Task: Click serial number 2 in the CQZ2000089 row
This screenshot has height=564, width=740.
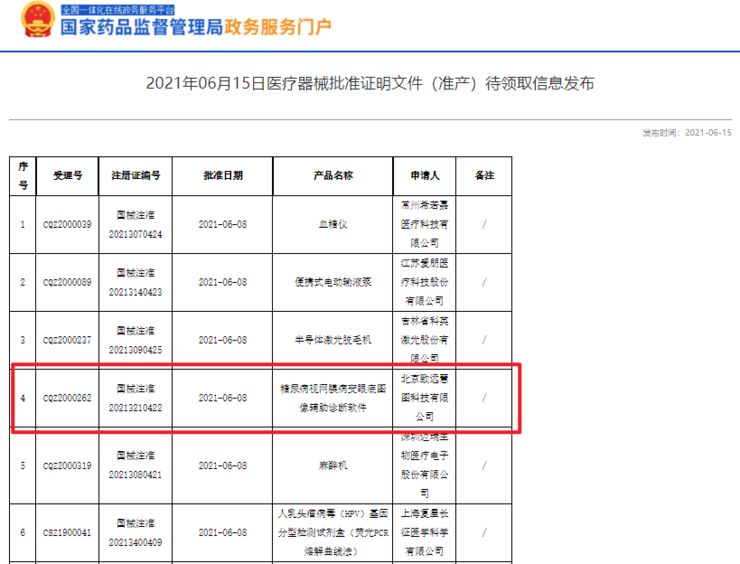Action: coord(23,282)
